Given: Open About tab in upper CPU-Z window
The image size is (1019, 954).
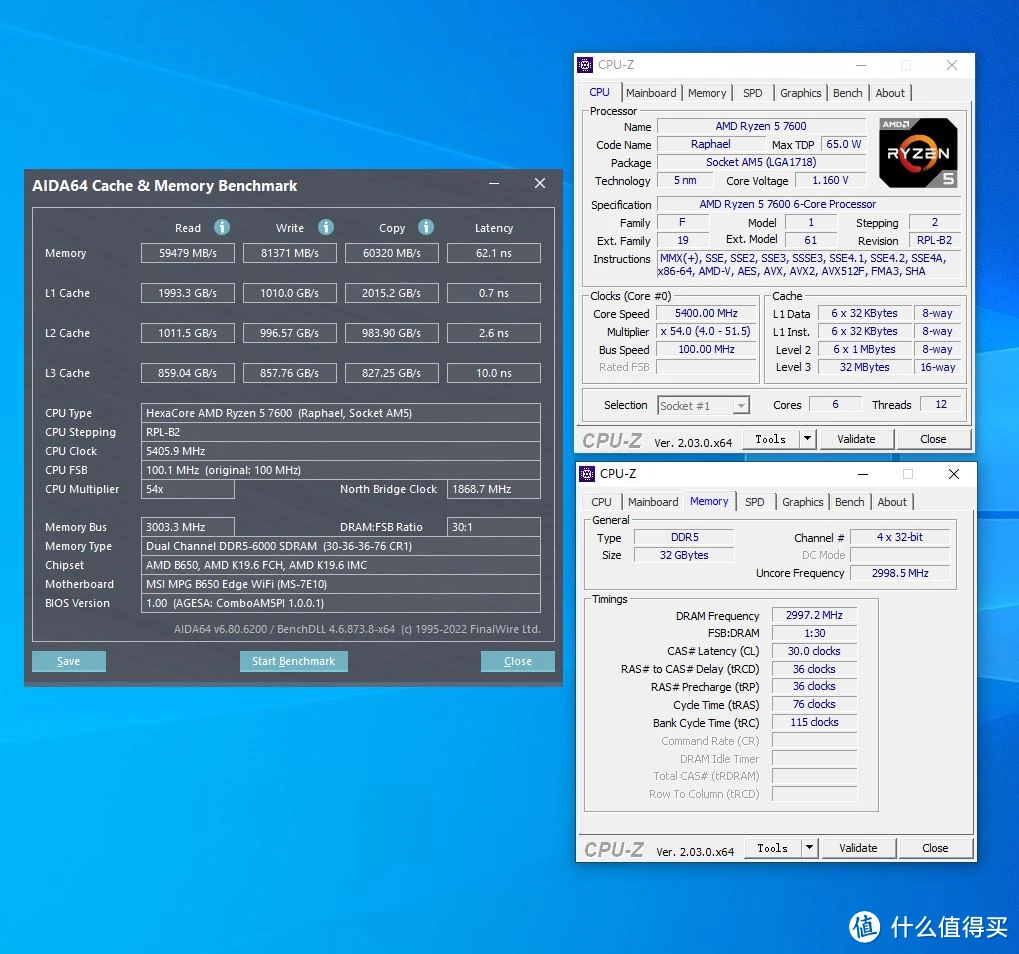Looking at the screenshot, I should pos(890,93).
